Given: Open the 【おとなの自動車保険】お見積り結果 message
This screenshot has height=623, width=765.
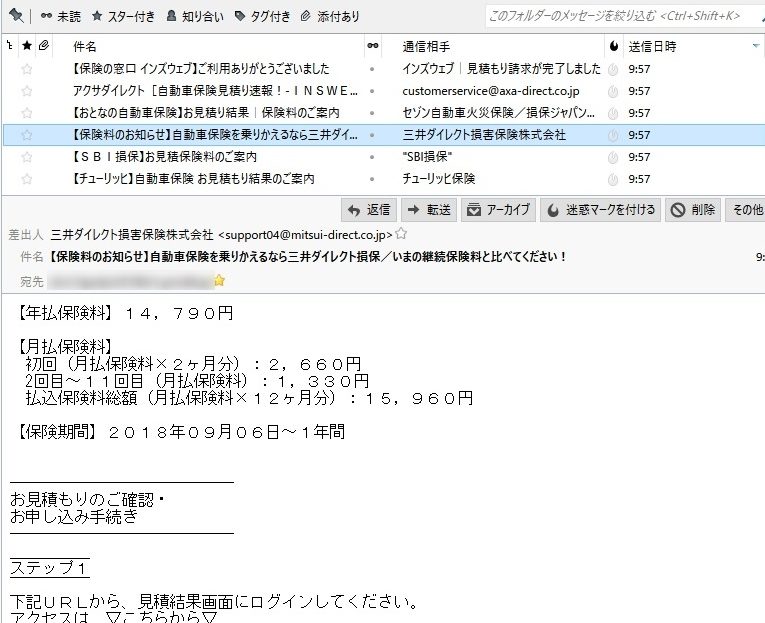Looking at the screenshot, I should [205, 113].
